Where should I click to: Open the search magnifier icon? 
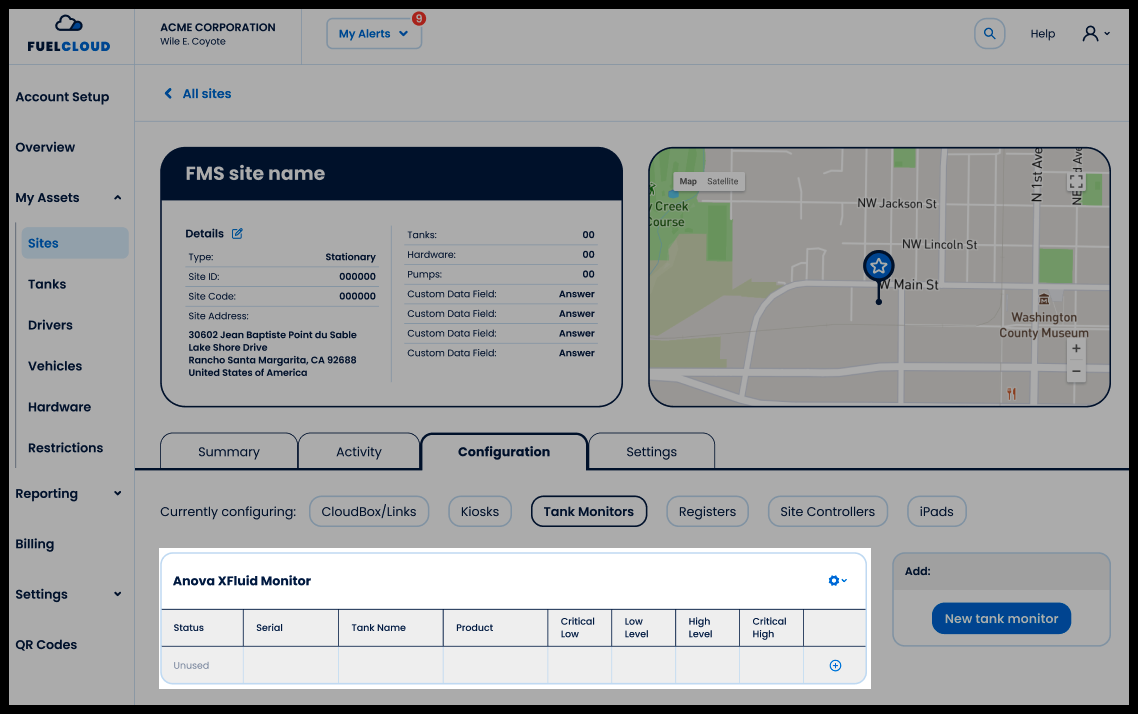click(x=989, y=33)
